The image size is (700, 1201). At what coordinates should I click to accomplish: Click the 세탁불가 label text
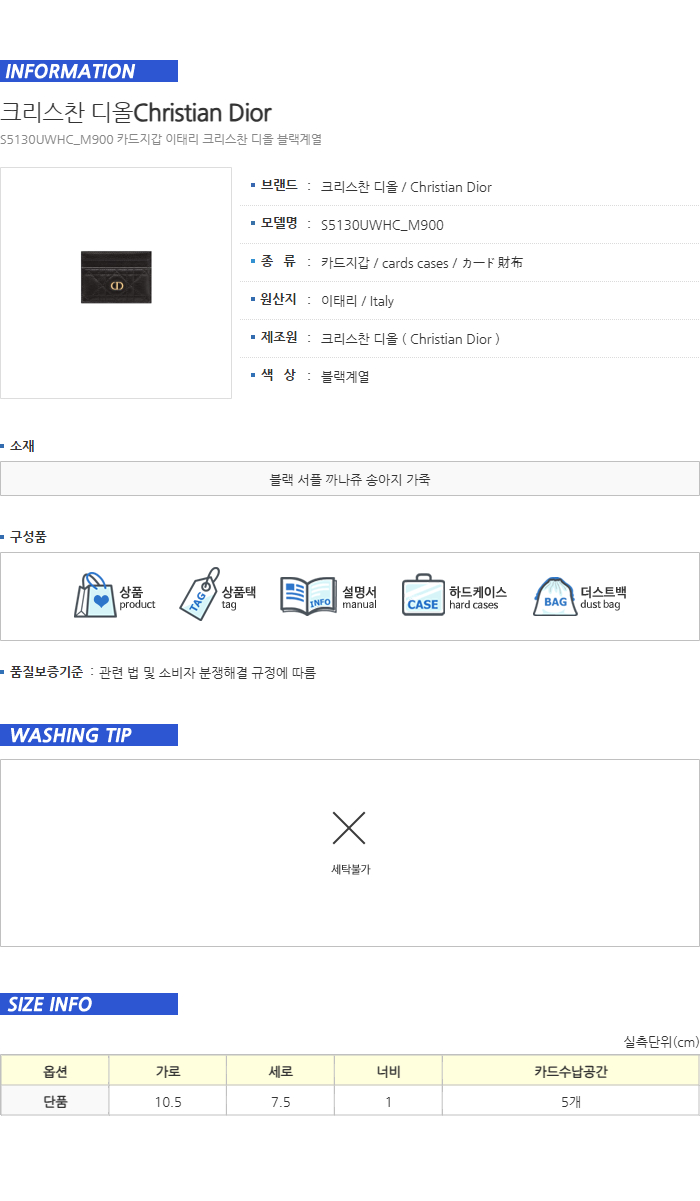coord(351,870)
